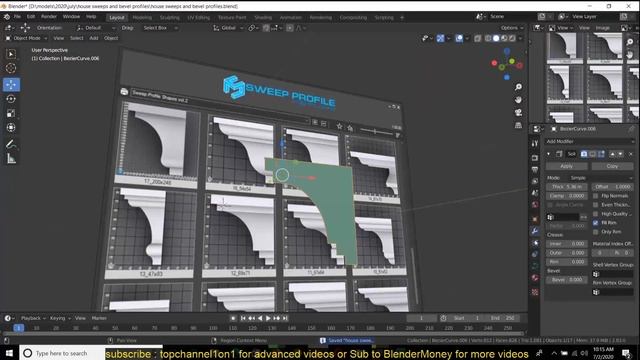640x360 pixels.
Task: Click the image editor zoom icon
Action: pos(630,42)
